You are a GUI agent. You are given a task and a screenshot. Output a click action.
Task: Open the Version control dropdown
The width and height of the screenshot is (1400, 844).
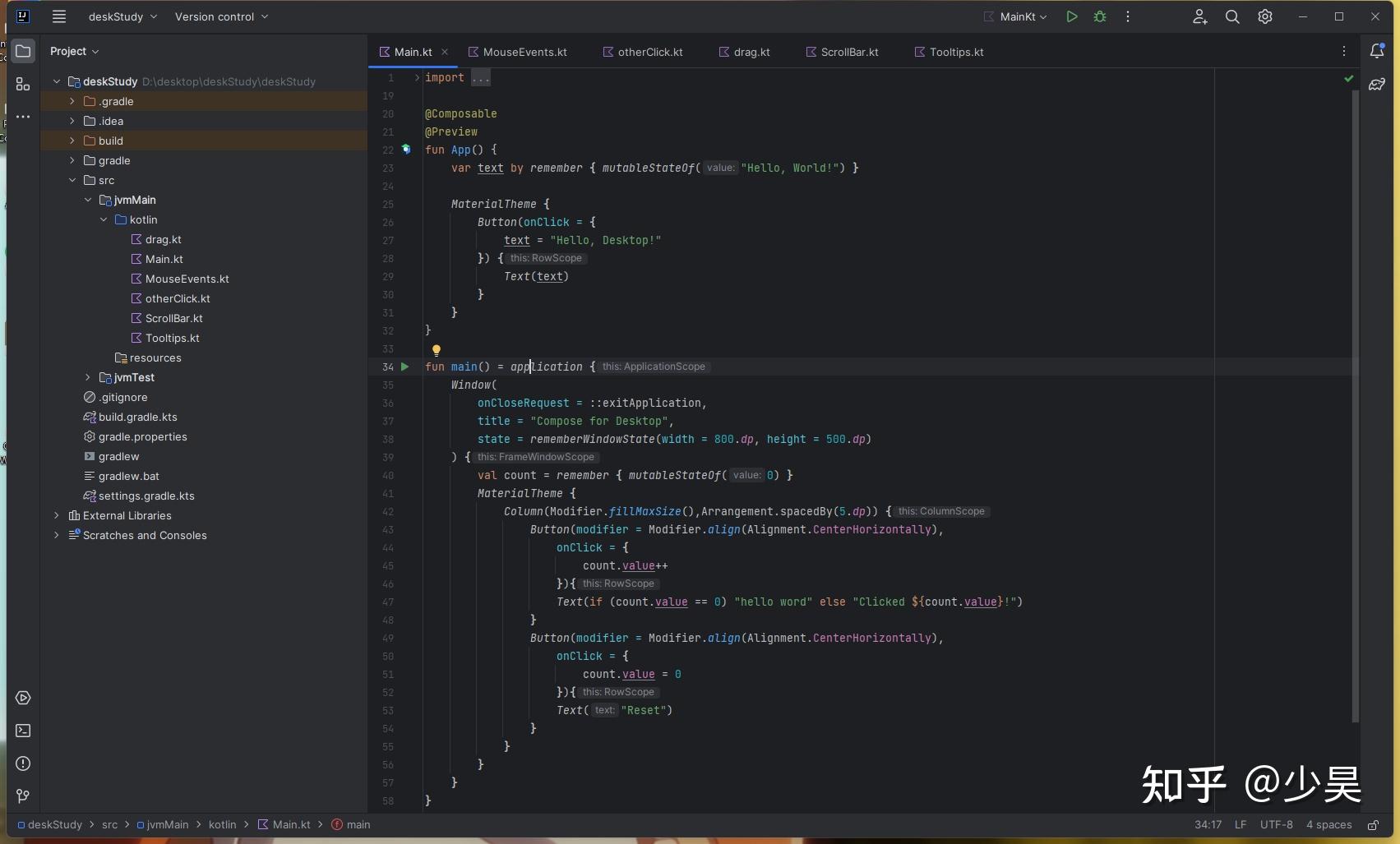pos(221,16)
